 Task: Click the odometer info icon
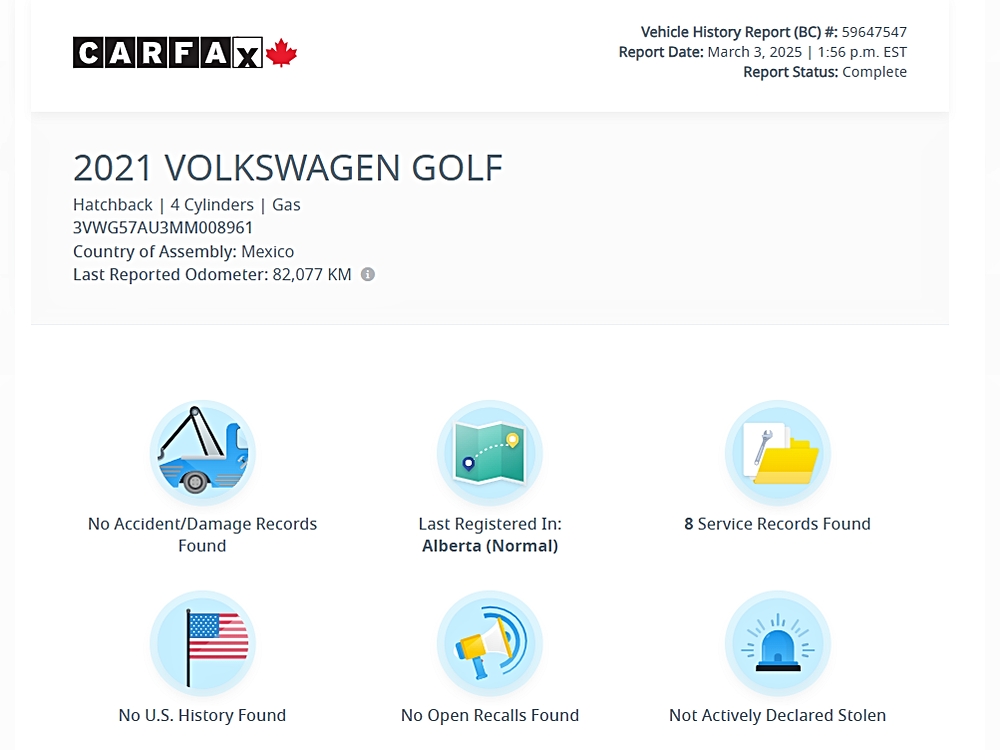[x=368, y=274]
